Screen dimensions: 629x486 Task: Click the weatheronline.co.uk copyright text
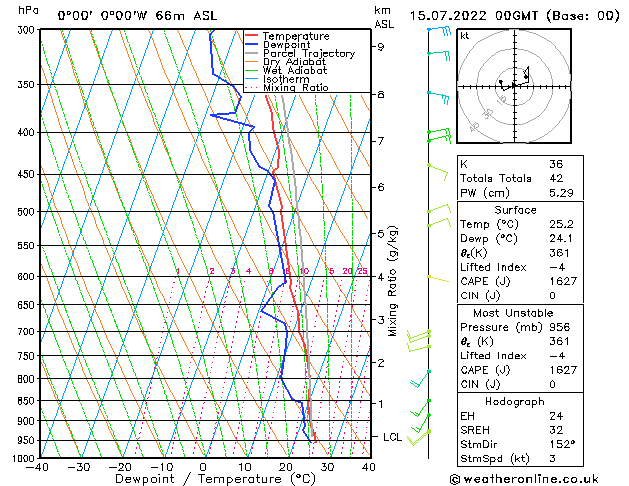(x=524, y=479)
